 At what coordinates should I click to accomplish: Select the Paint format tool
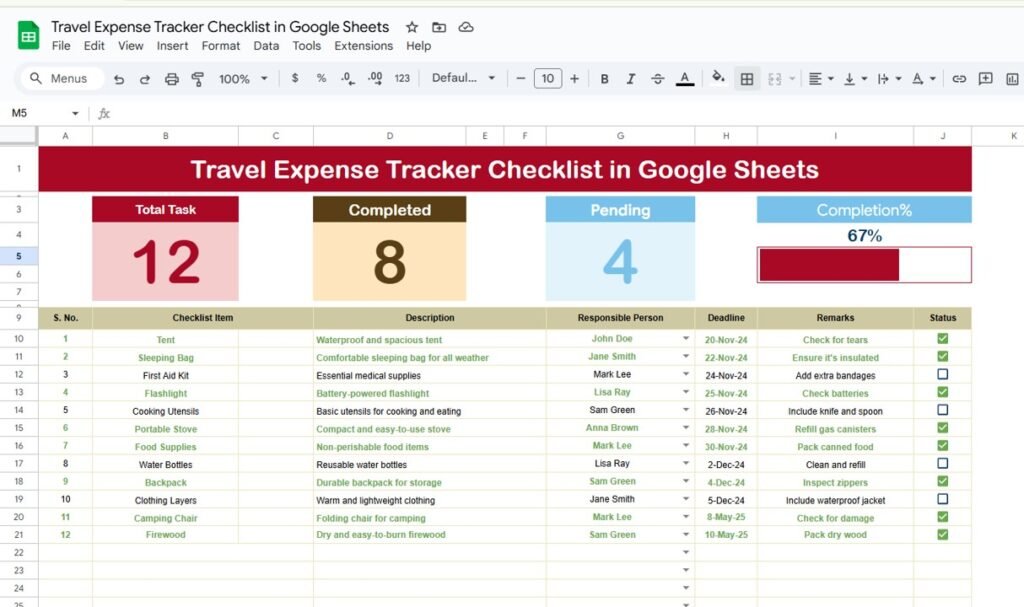coord(197,79)
